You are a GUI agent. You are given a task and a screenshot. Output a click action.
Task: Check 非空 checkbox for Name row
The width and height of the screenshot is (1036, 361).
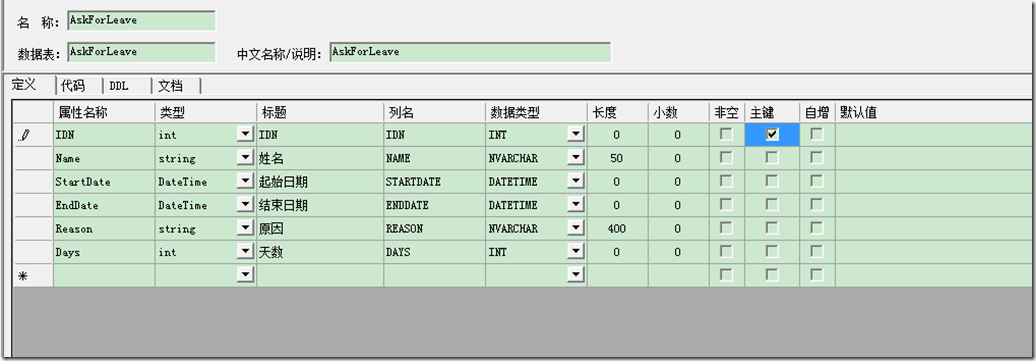[x=727, y=158]
